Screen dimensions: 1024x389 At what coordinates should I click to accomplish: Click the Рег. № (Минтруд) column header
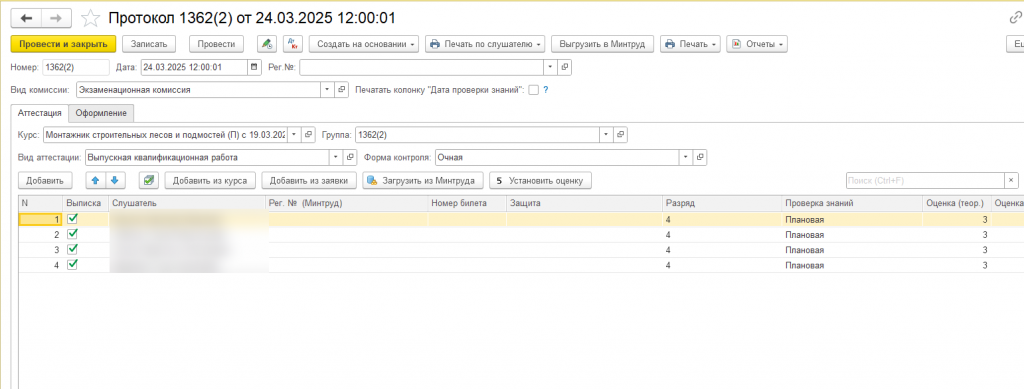[347, 204]
